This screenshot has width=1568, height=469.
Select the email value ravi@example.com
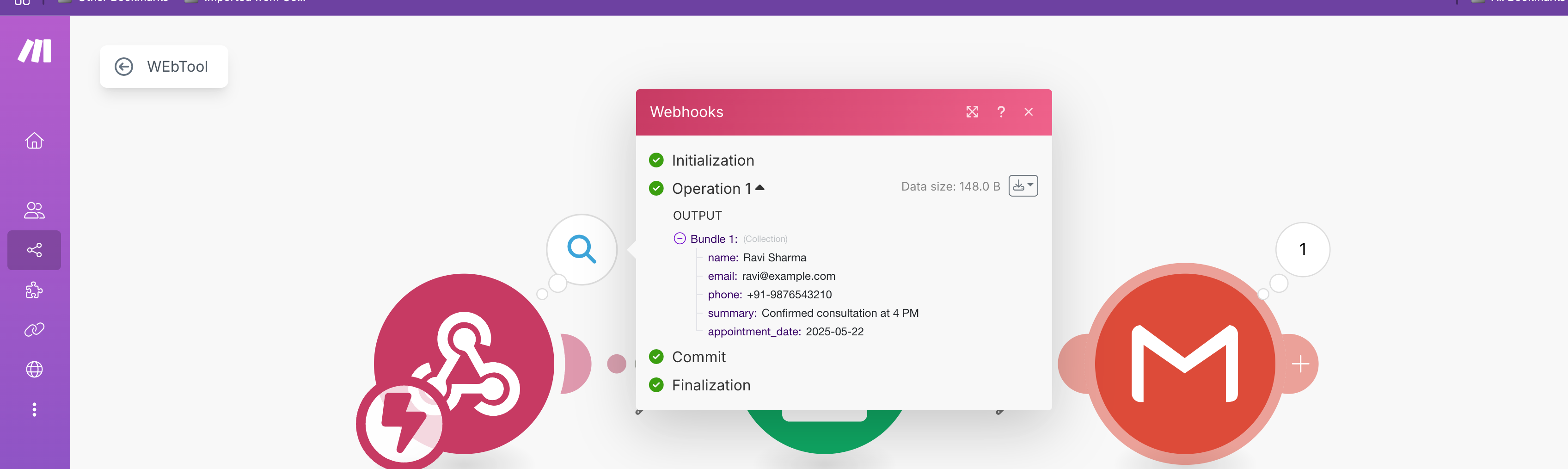tap(788, 276)
